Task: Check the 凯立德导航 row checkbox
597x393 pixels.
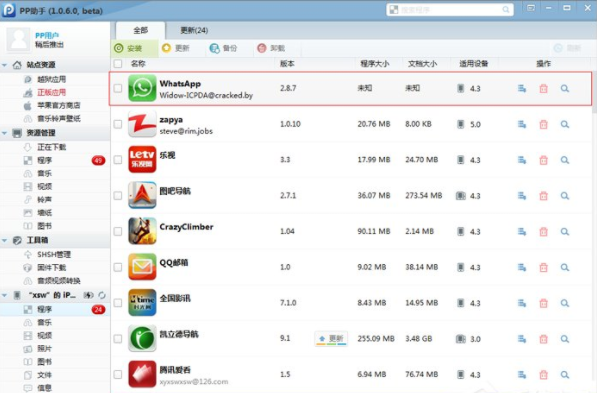Action: (118, 339)
